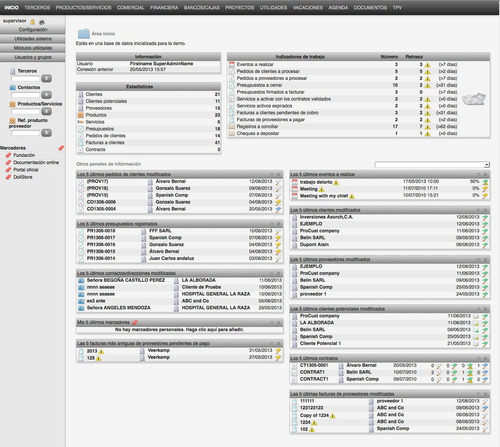Screen dimensions: 500x447
Task: Click the go button of Terceros search
Action: 46,78
